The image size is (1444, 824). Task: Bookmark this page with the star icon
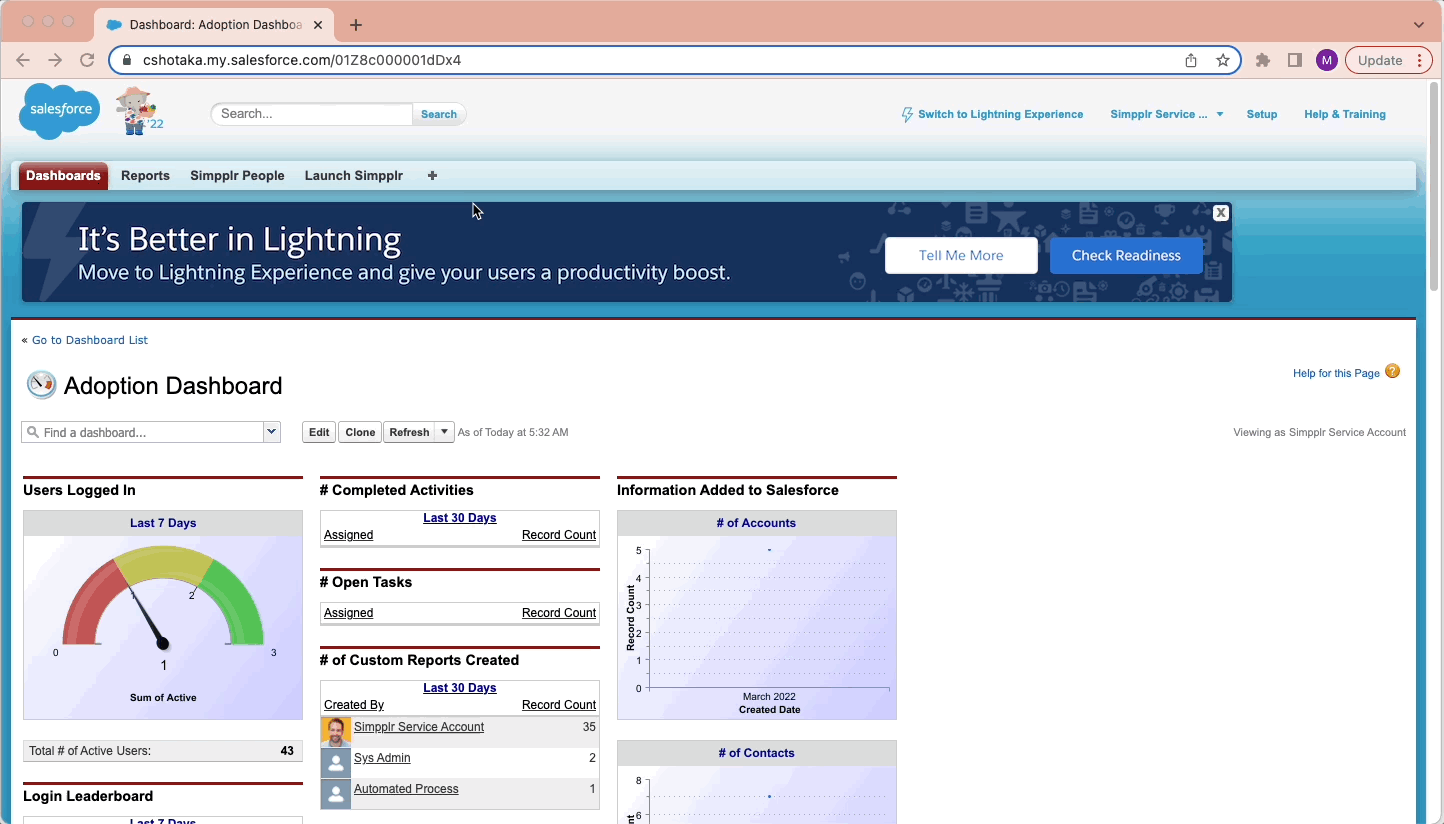point(1222,60)
